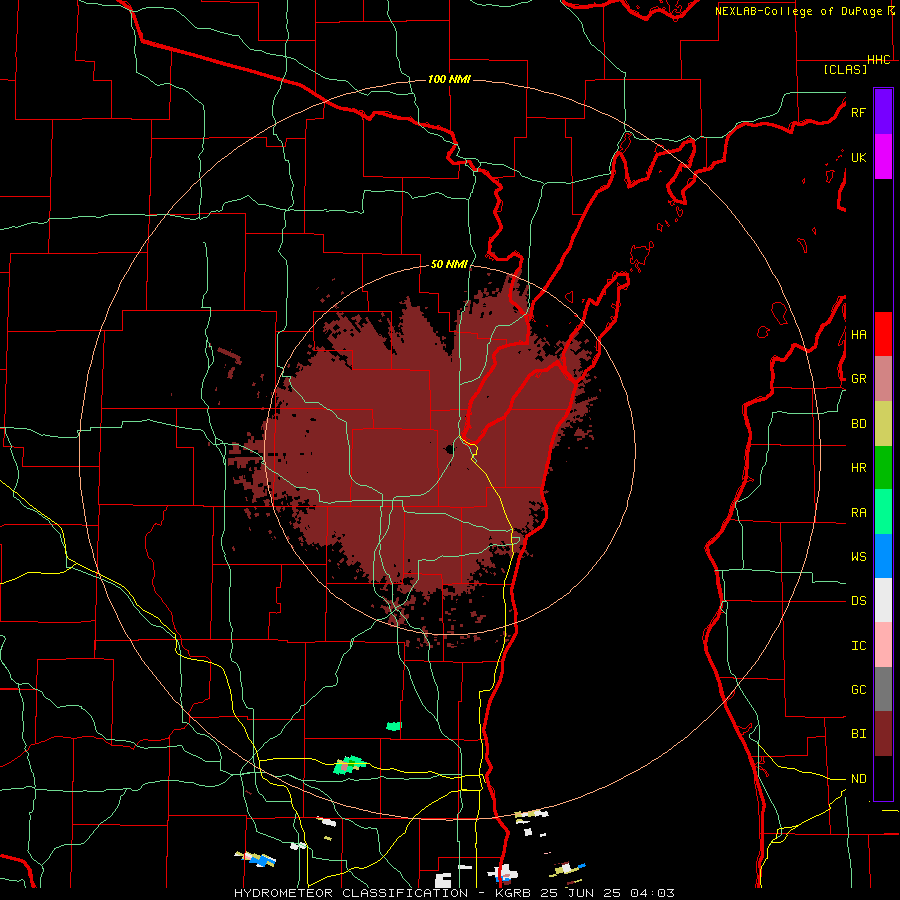
Task: Click the GC legend label
Action: [x=858, y=689]
